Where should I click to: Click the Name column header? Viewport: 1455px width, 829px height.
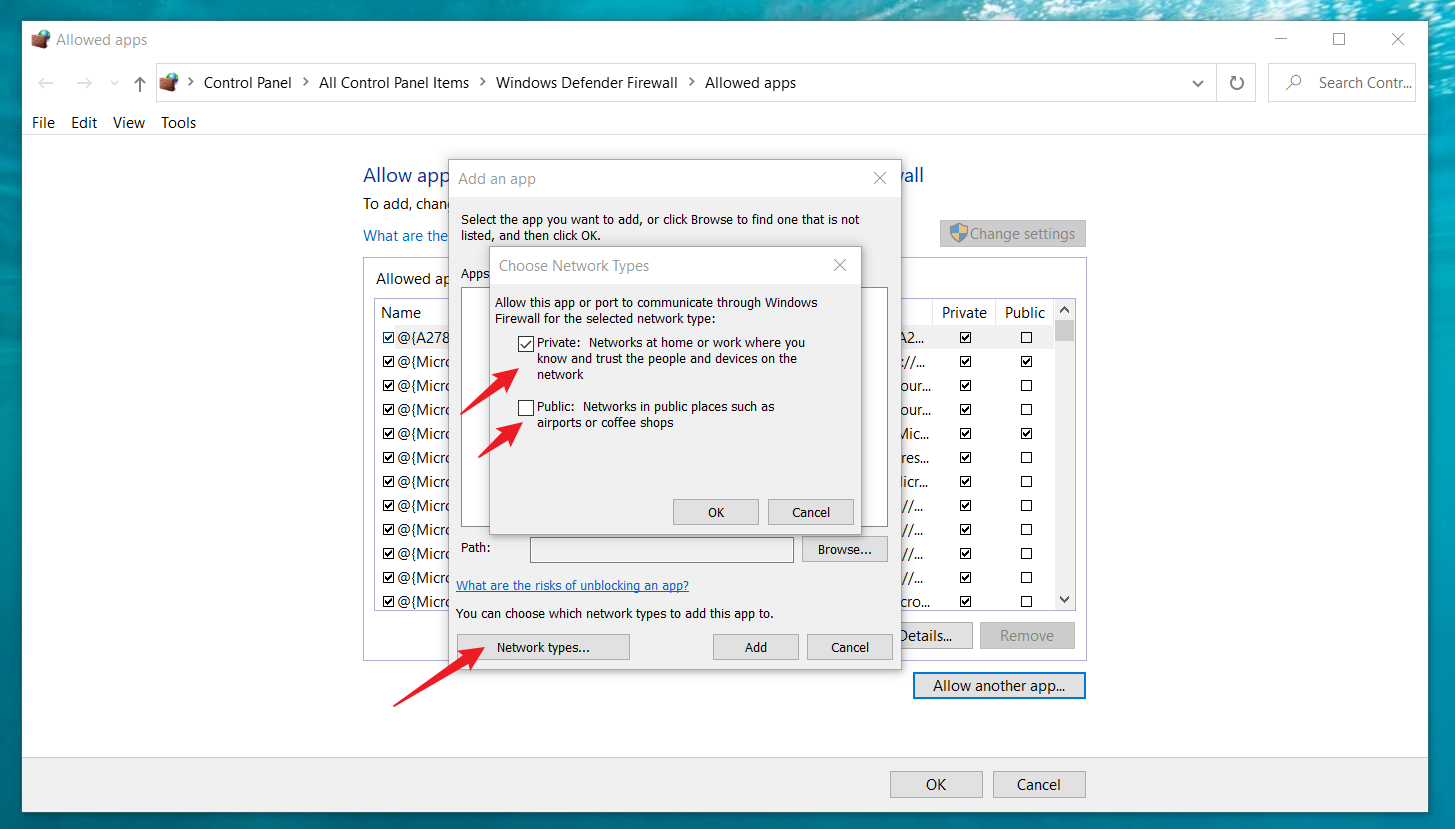tap(401, 312)
